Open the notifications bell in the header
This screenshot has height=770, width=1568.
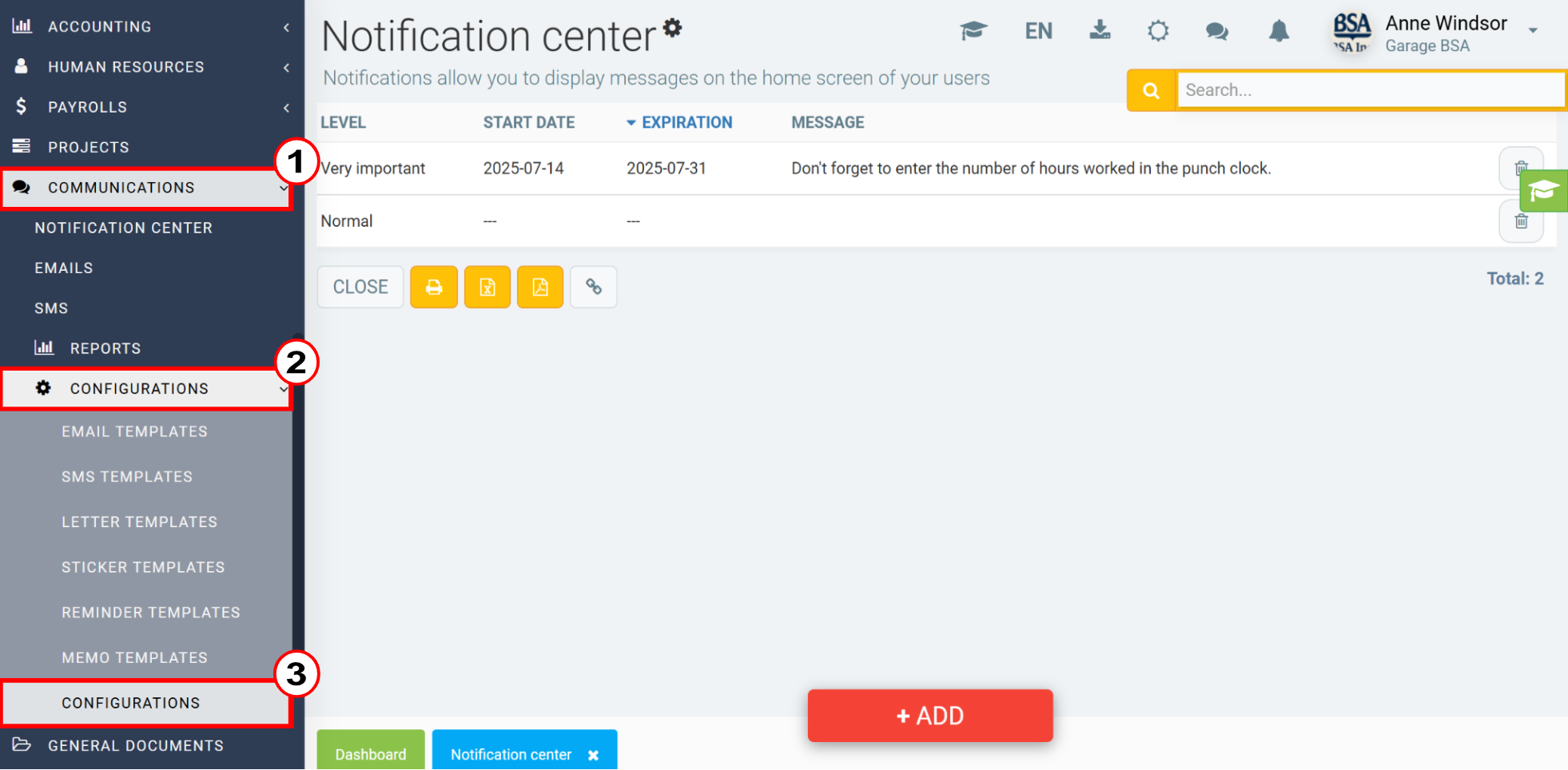coord(1278,30)
